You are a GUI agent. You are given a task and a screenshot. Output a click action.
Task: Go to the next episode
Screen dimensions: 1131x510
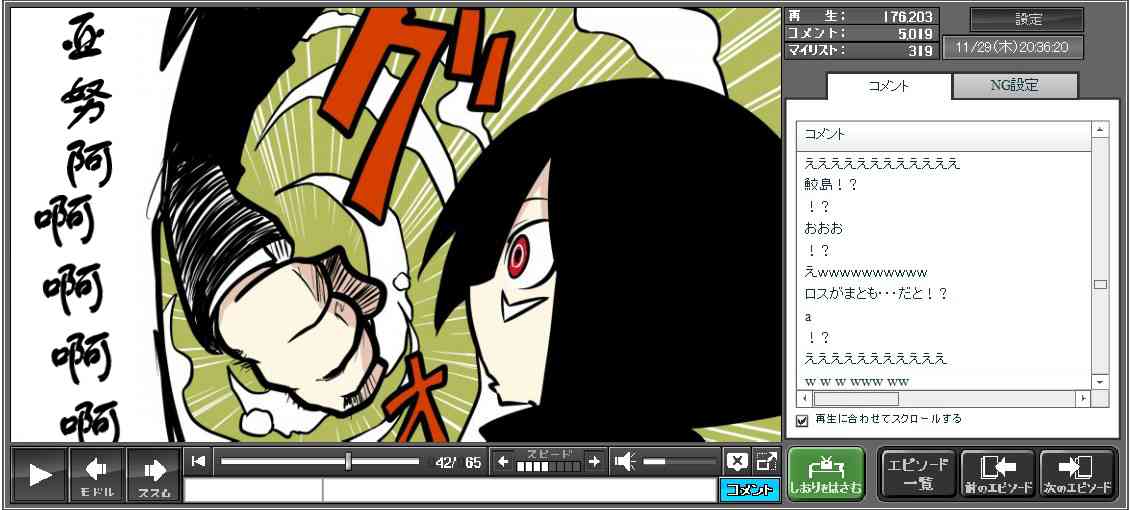pos(1078,474)
